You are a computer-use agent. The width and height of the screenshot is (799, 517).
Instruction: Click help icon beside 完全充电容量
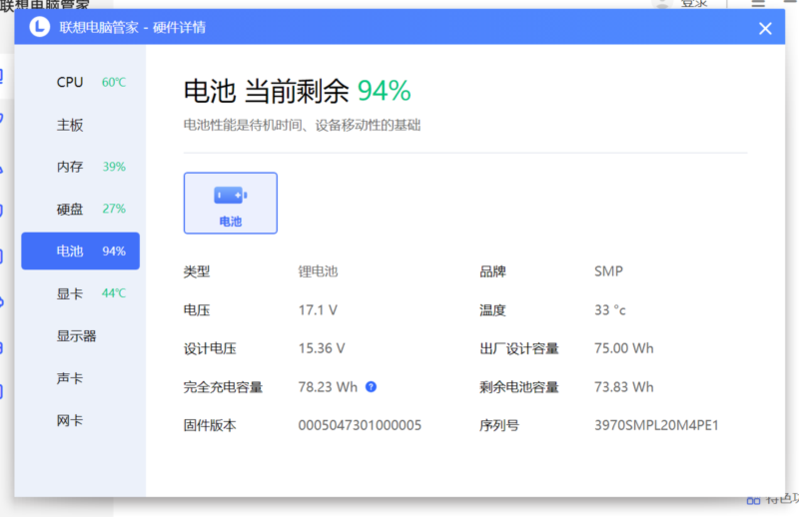[371, 387]
